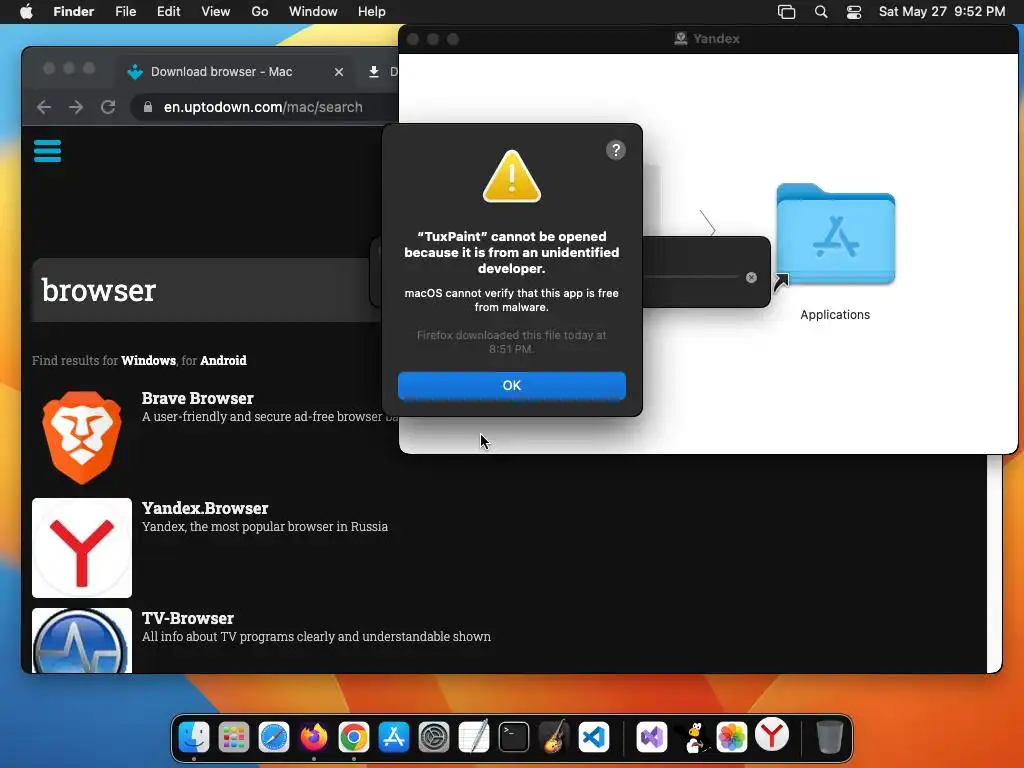The width and height of the screenshot is (1024, 768).
Task: Click OK in the TuxPaint warning dialog
Action: click(511, 385)
